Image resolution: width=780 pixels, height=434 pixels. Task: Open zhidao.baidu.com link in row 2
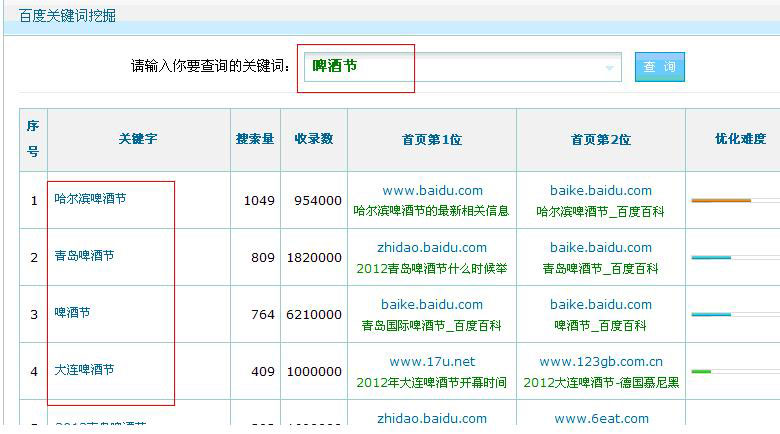click(432, 247)
